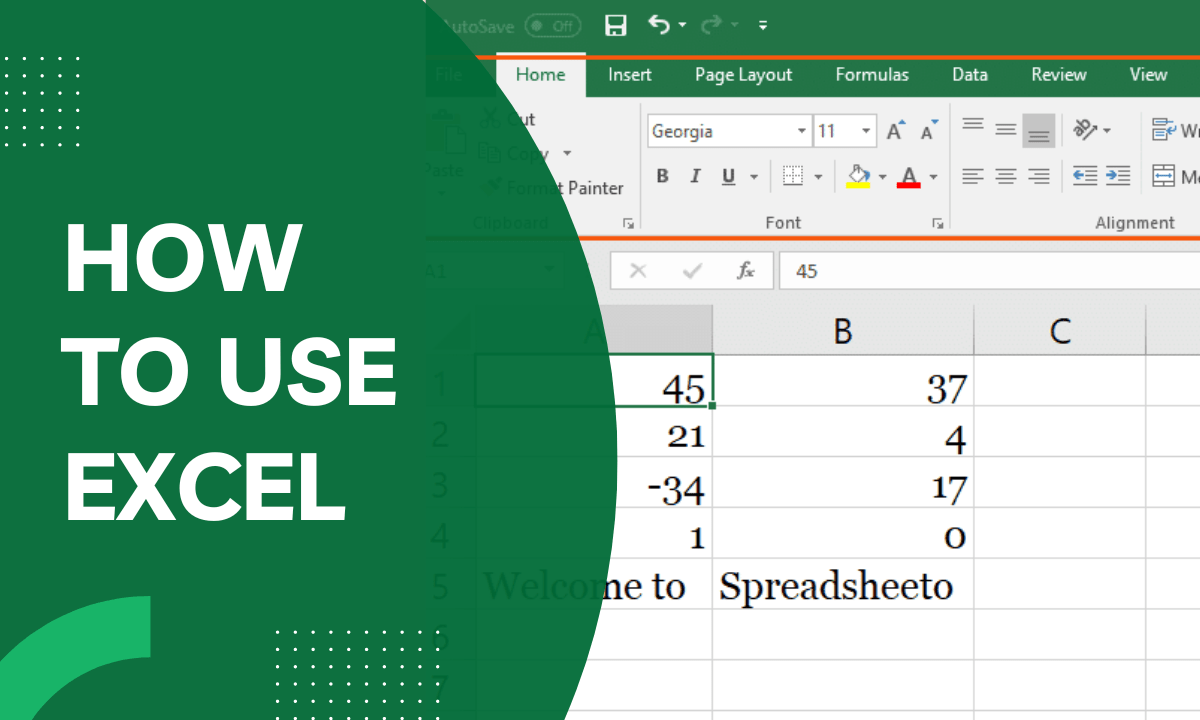
Task: Open the Georgia font name dropdown
Action: pos(802,132)
